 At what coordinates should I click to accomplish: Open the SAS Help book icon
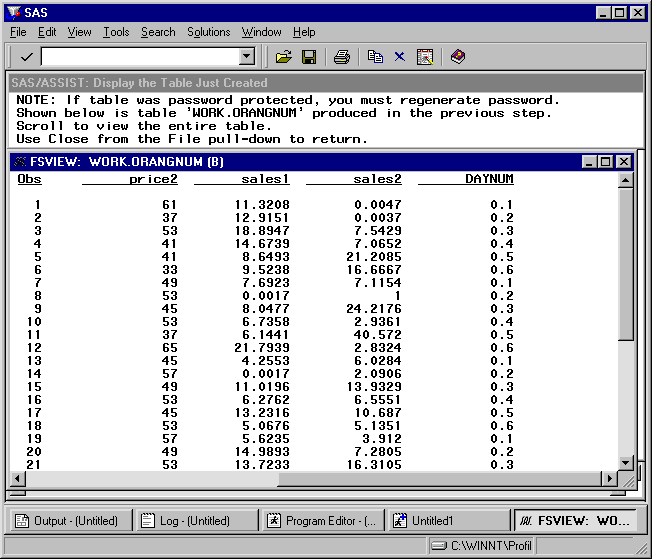click(458, 57)
